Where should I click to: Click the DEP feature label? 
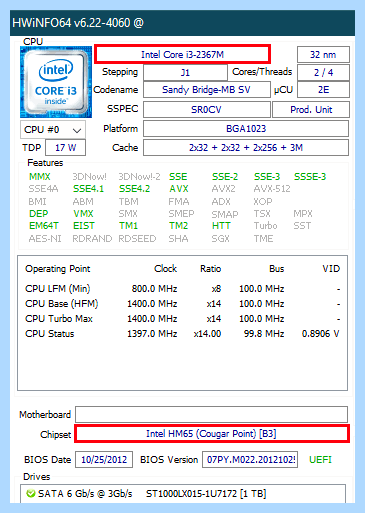[x=39, y=214]
